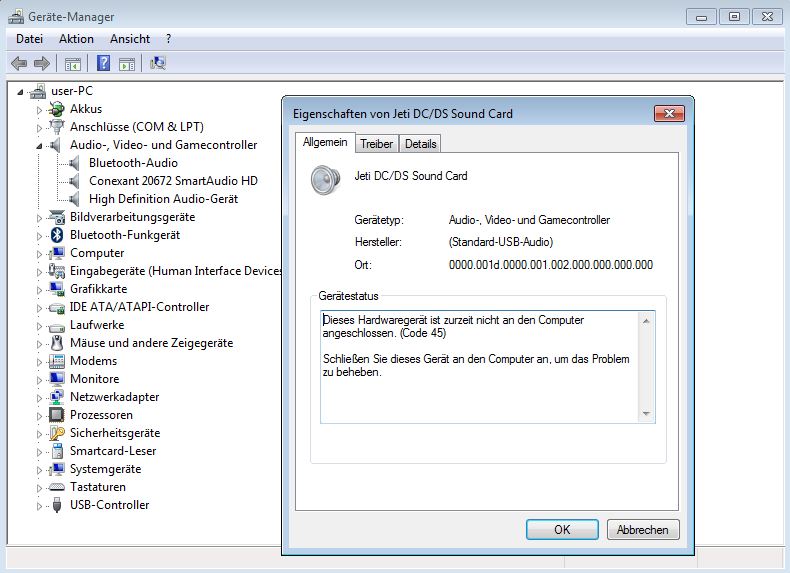Click the scan for hardware changes icon
Screen dimensions: 790x573
point(157,63)
